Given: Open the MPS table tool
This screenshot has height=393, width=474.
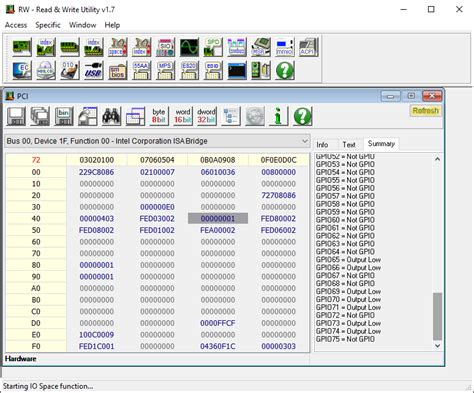Looking at the screenshot, I should point(165,70).
